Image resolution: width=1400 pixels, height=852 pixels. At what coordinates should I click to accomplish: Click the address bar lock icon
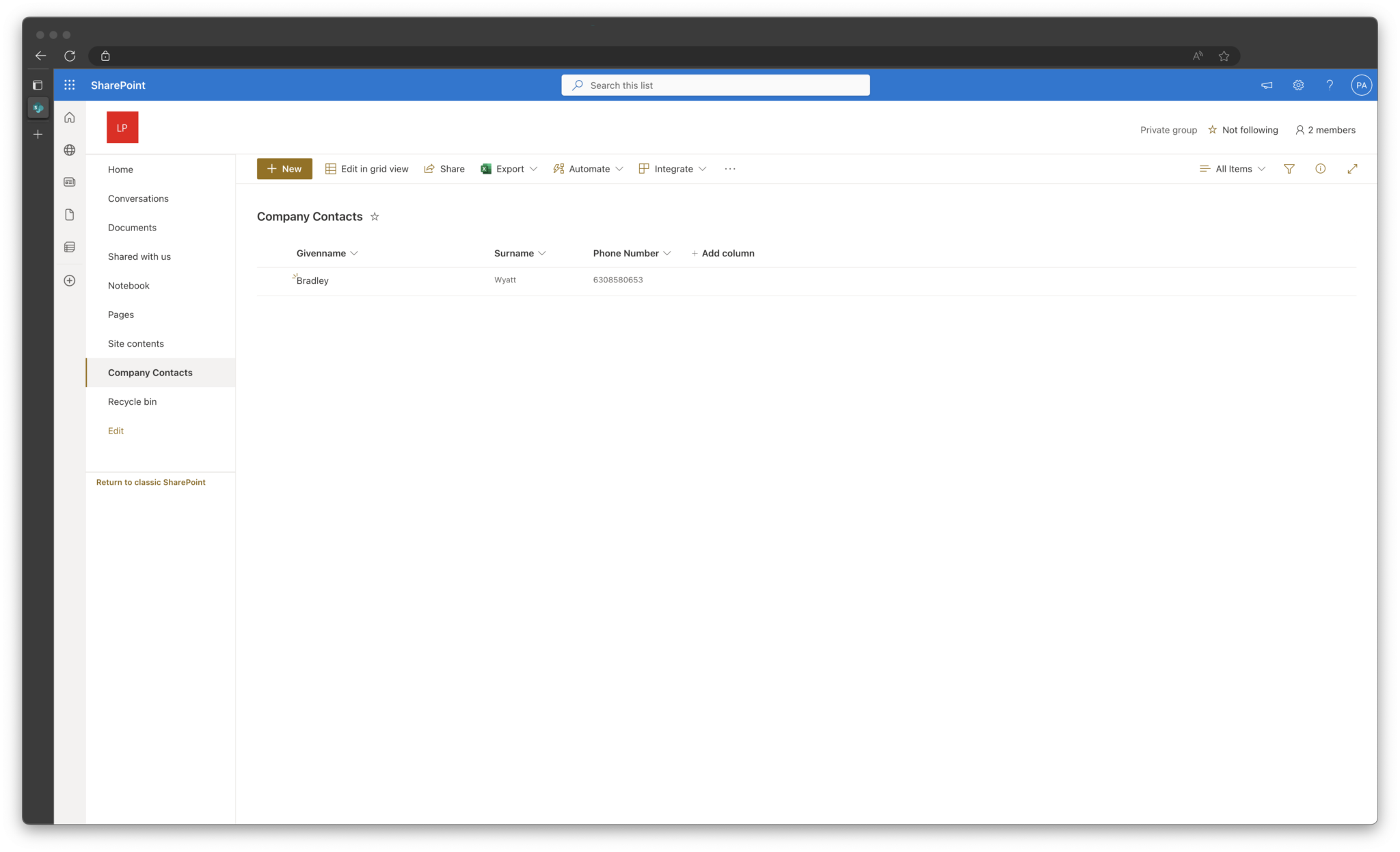pyautogui.click(x=105, y=56)
